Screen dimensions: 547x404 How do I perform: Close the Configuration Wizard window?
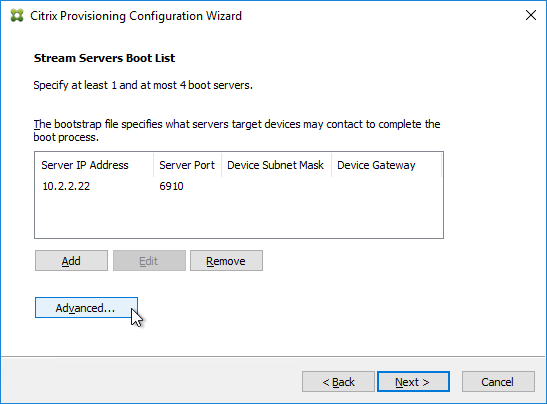pos(531,15)
